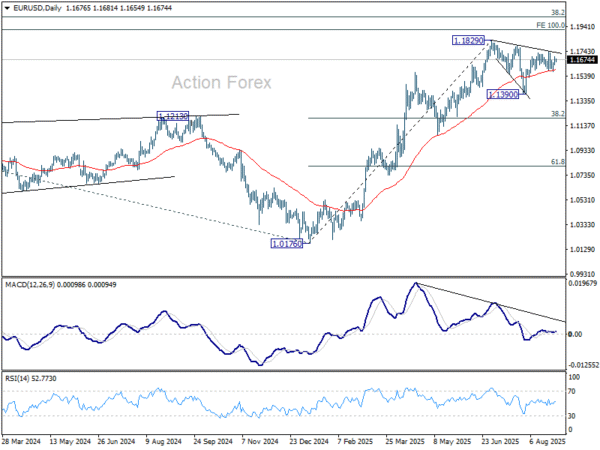Click the 1.19410 price axis value
This screenshot has height=450, width=600.
[x=582, y=27]
